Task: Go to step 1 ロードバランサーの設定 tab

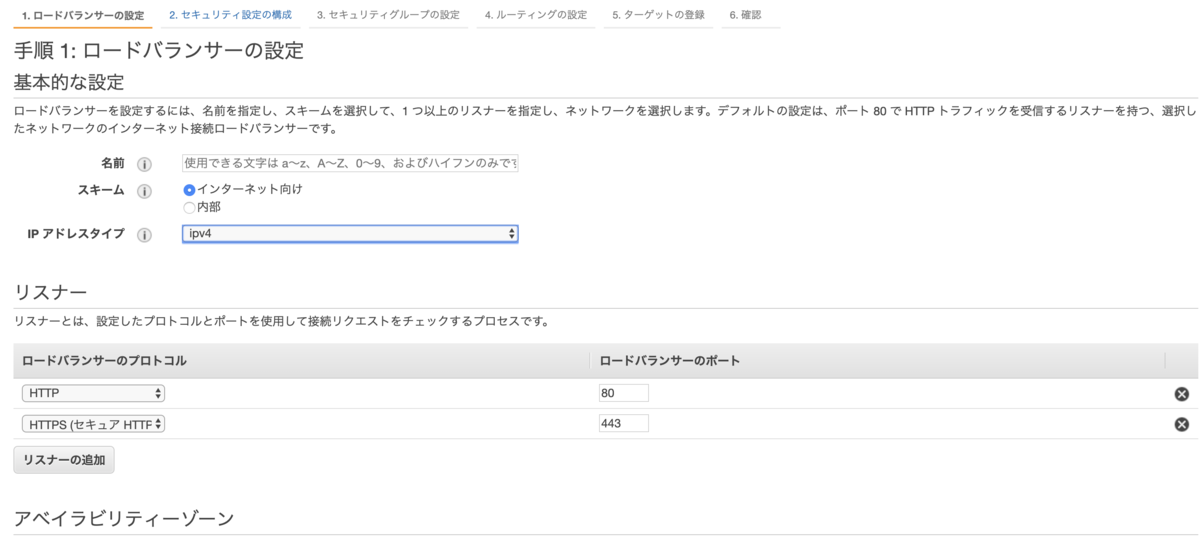Action: coord(82,16)
